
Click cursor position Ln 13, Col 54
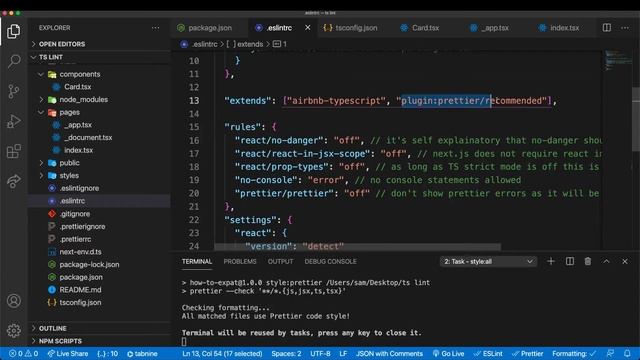[222, 353]
